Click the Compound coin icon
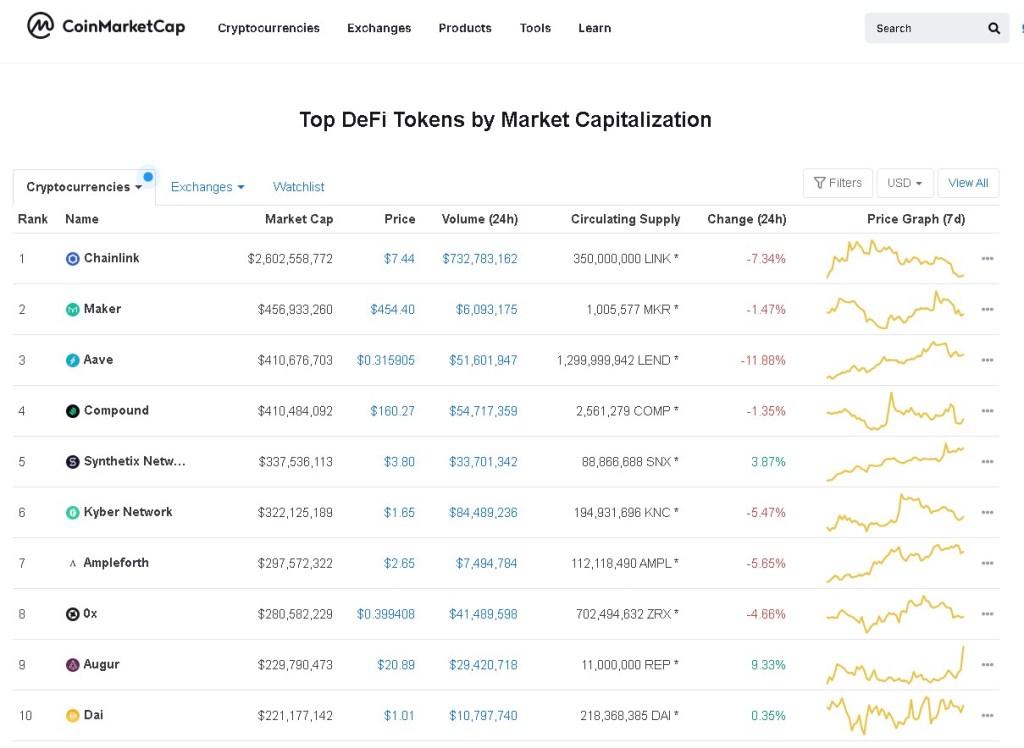 pyautogui.click(x=72, y=411)
